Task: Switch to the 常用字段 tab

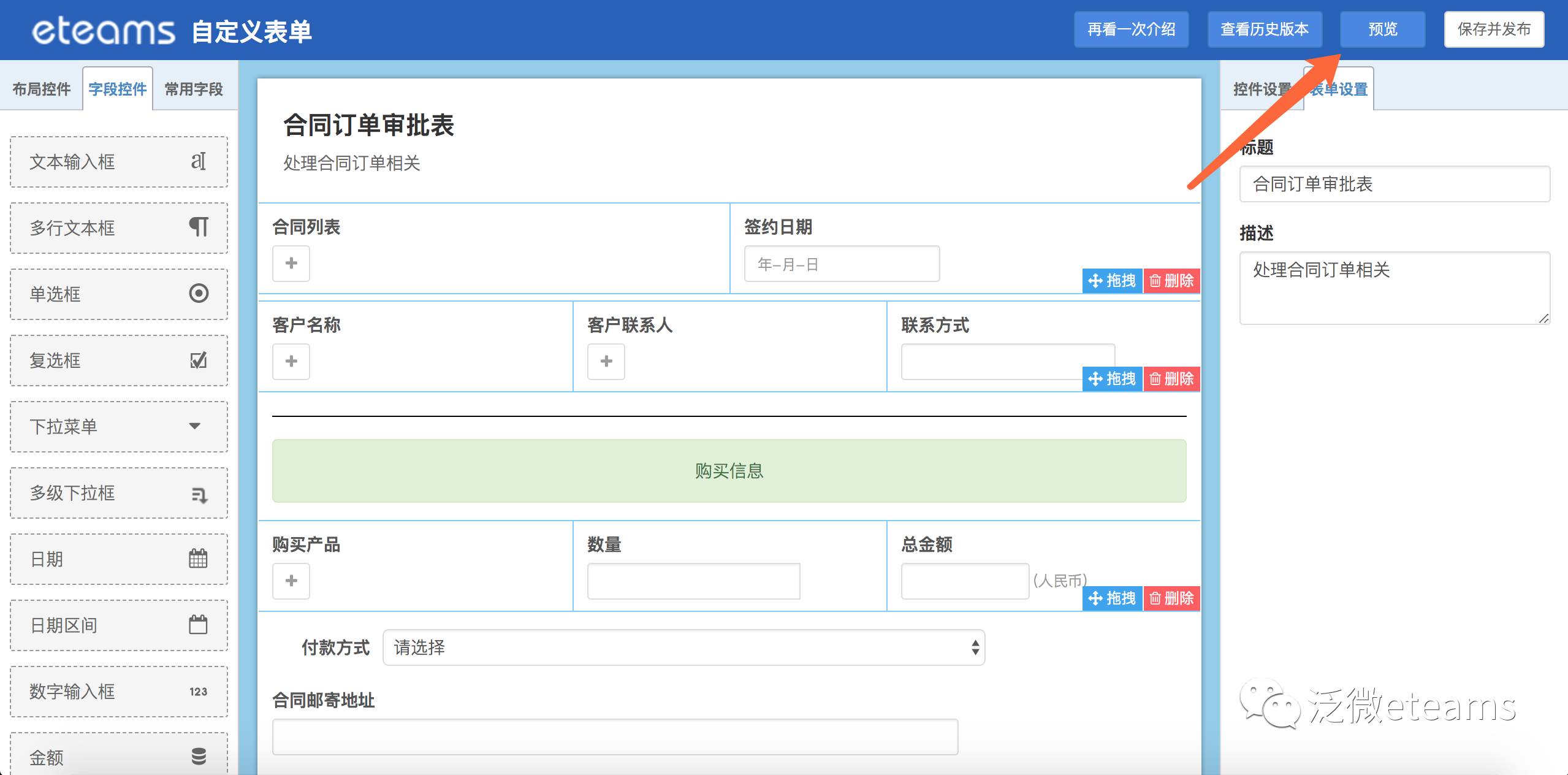Action: (194, 90)
